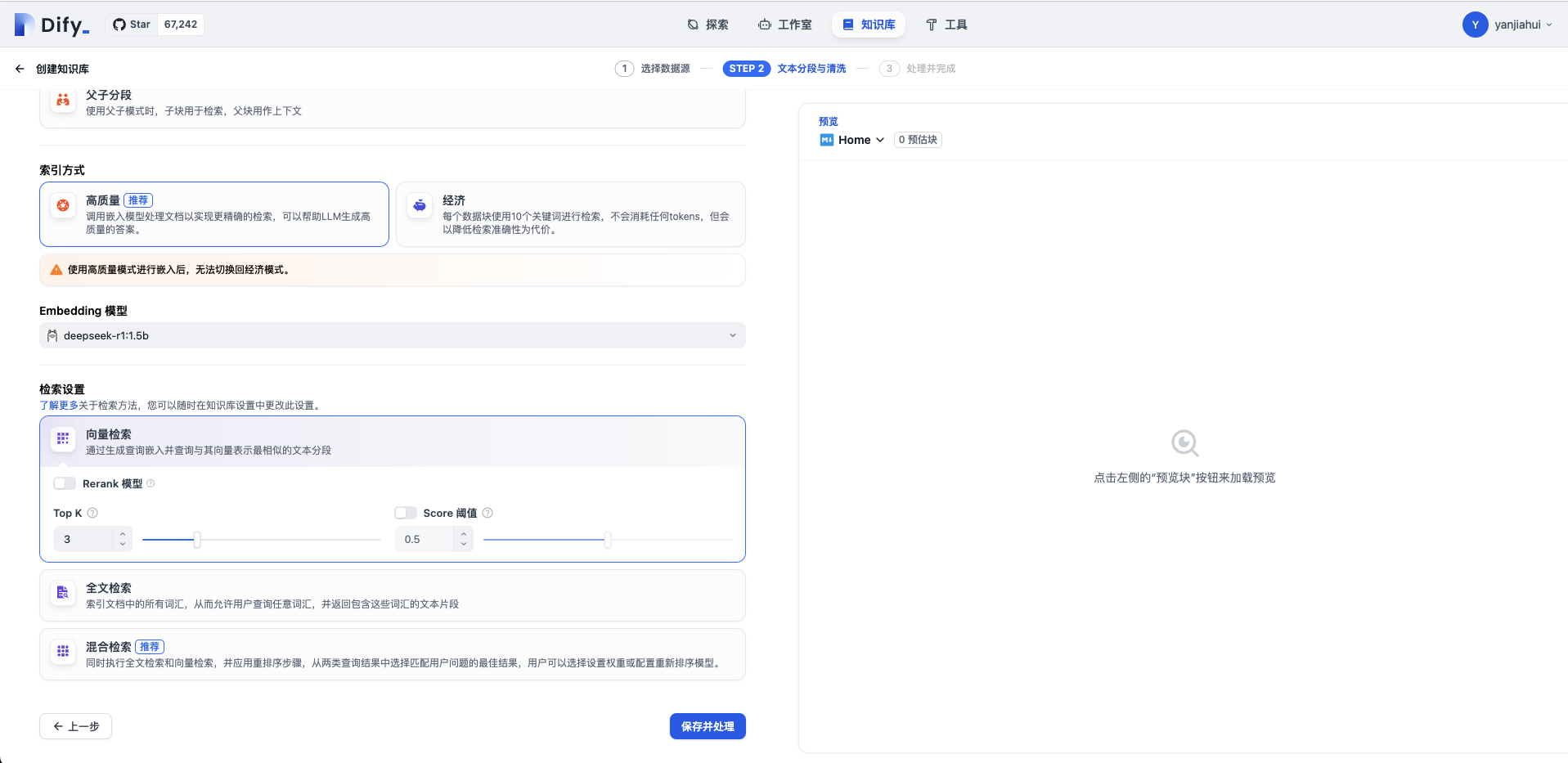The image size is (1568, 763).
Task: Click the 经济 index mode icon
Action: point(420,205)
